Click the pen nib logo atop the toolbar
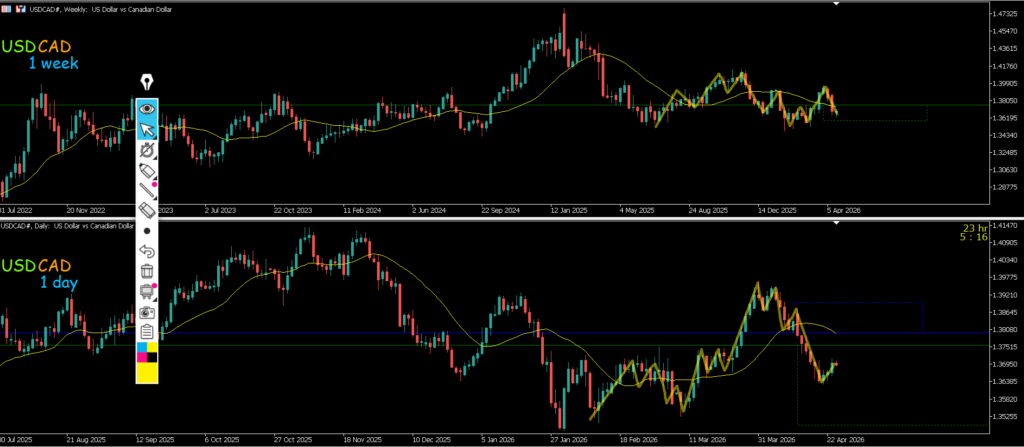Viewport: 1024px width, 447px height. point(147,81)
